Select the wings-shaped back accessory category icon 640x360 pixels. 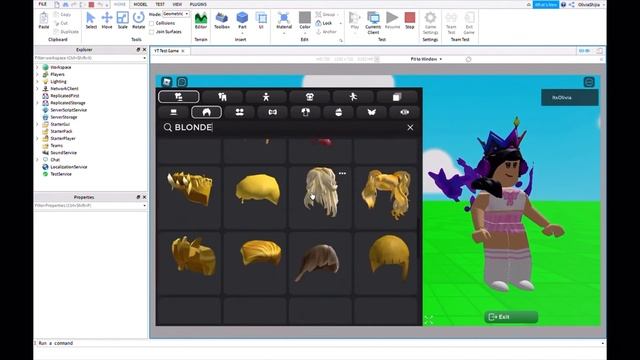click(371, 112)
